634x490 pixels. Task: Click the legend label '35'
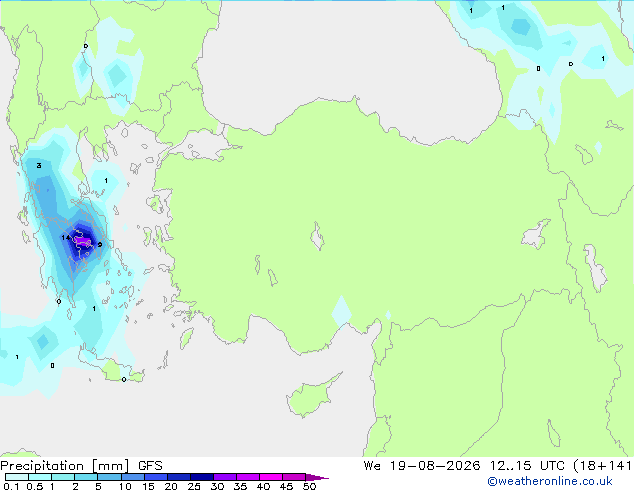240,486
